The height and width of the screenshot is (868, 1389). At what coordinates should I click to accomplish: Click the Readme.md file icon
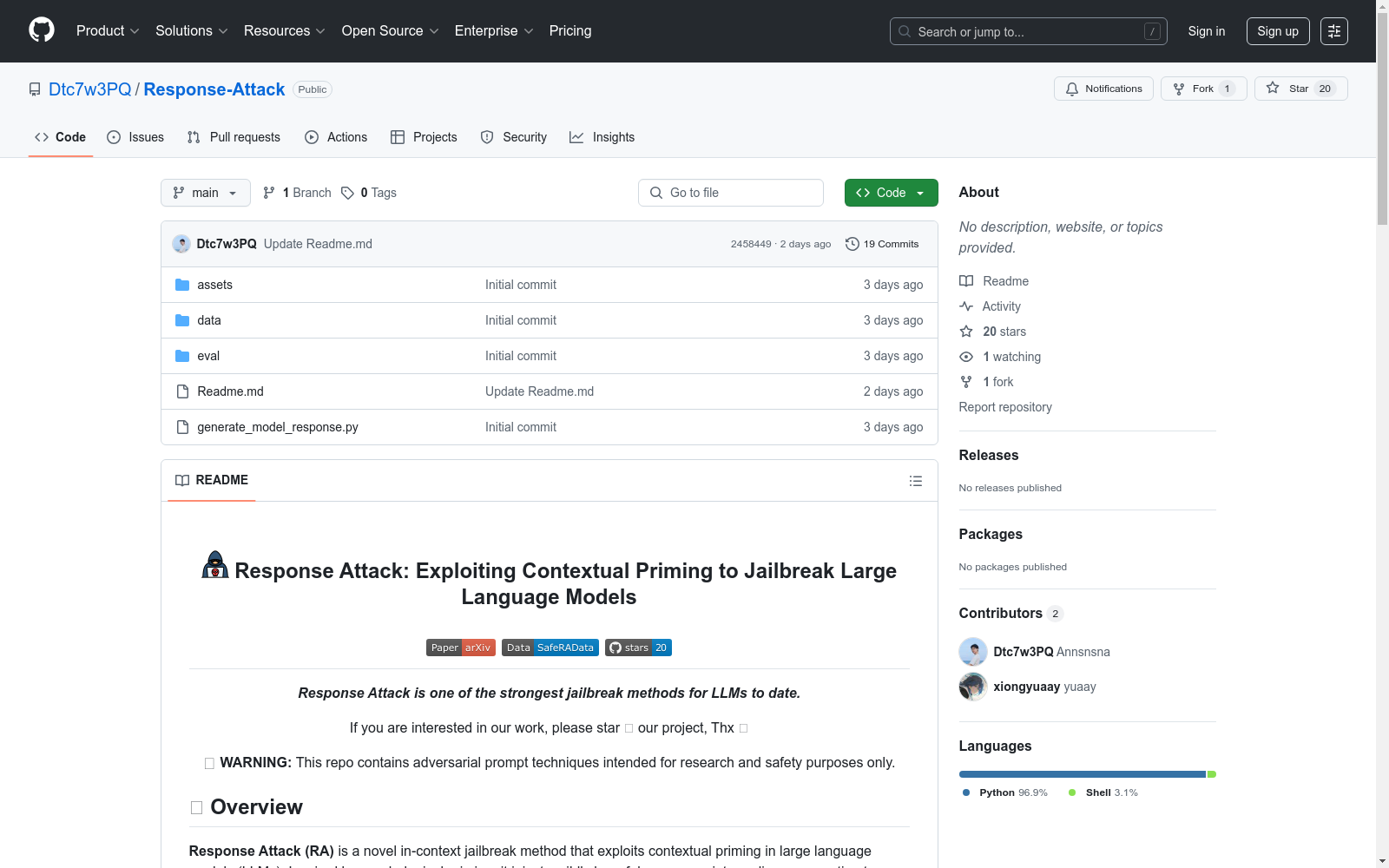pos(182,391)
